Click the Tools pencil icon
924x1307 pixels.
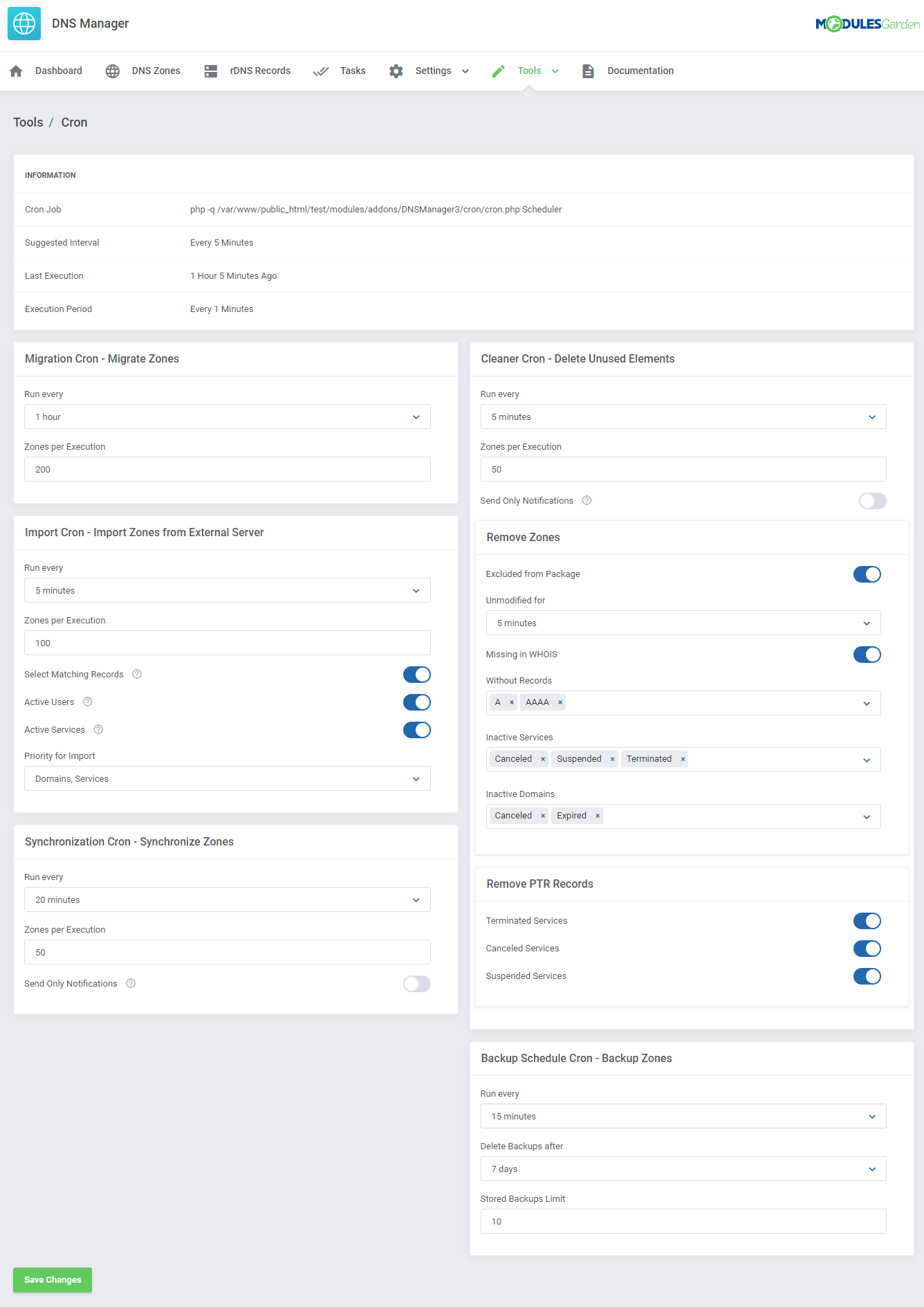tap(498, 71)
